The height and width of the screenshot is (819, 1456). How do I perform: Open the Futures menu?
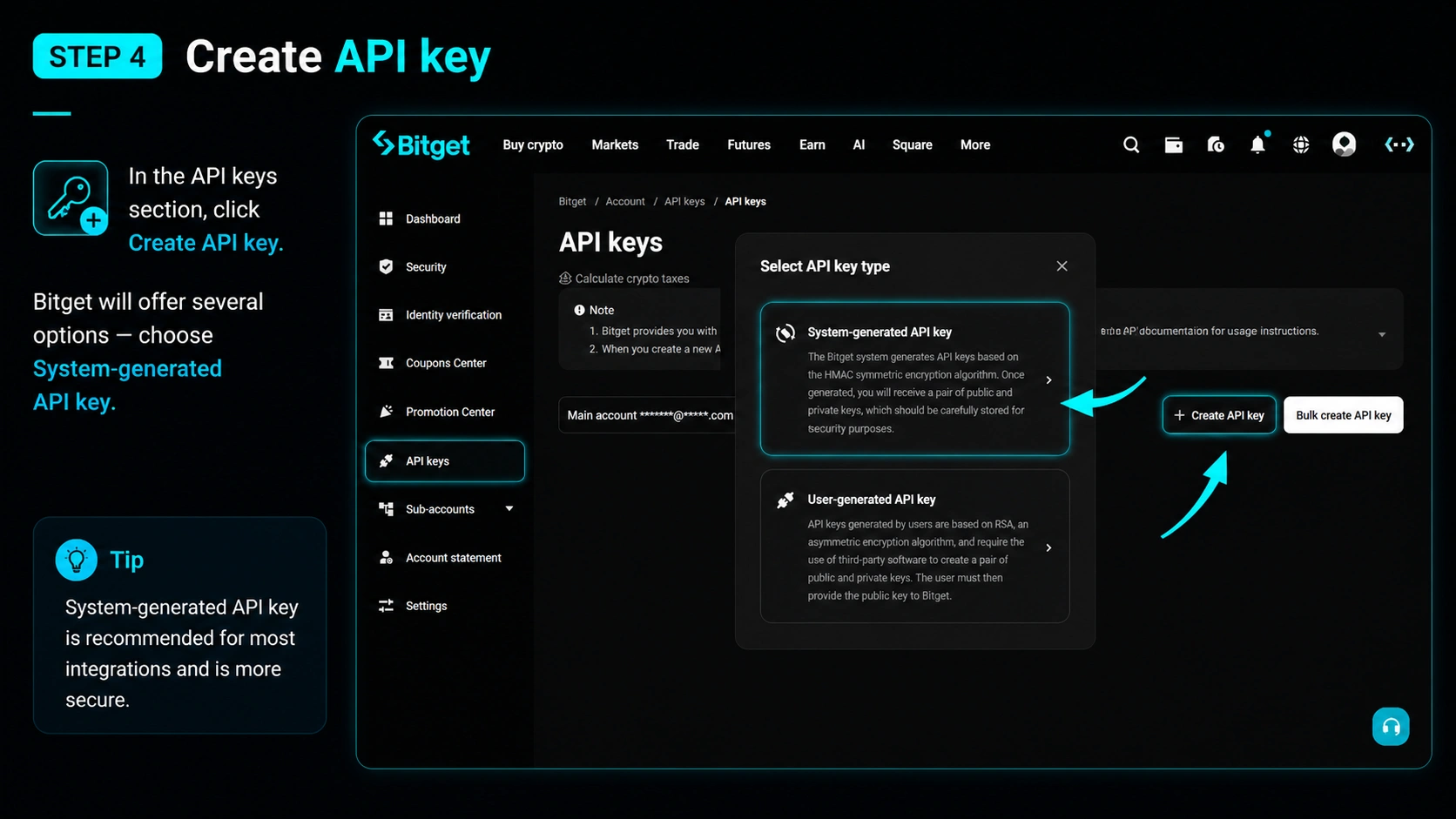tap(749, 145)
